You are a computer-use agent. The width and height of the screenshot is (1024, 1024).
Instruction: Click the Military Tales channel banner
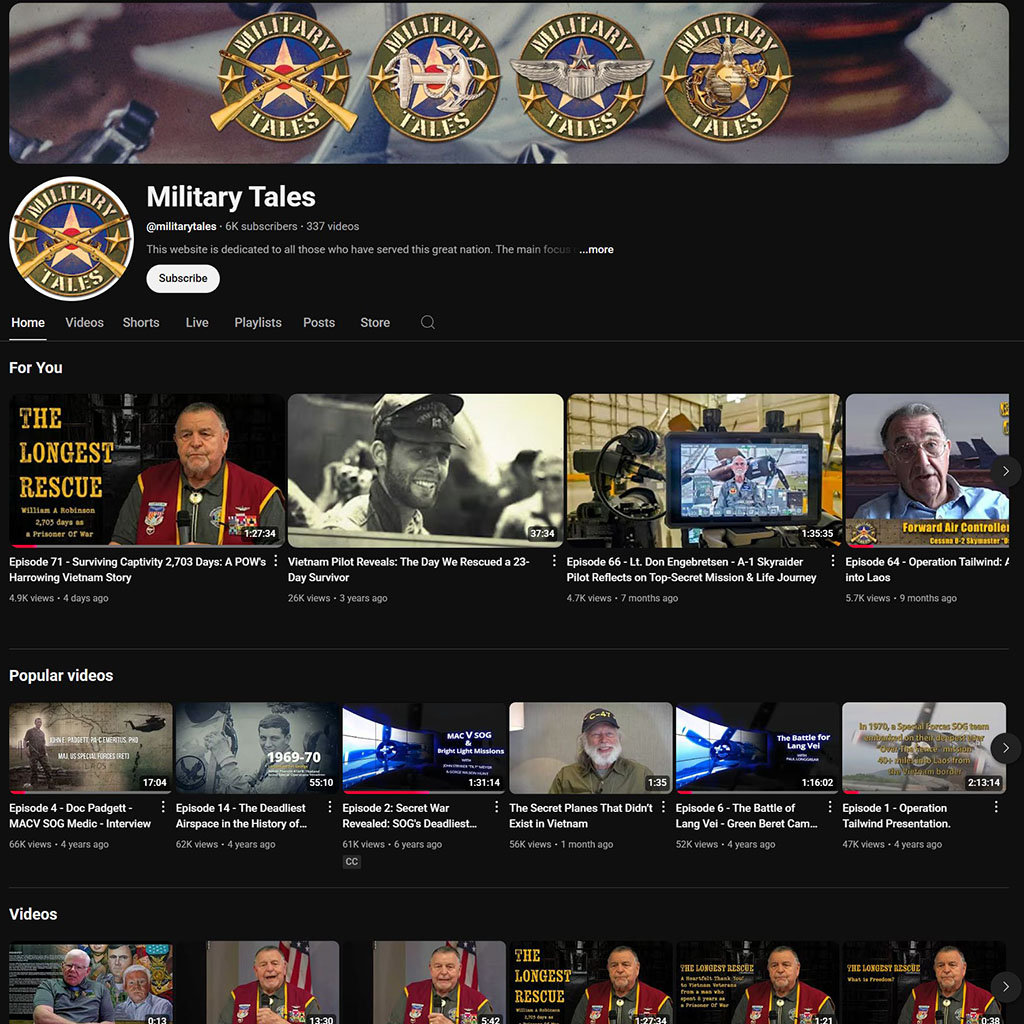(509, 83)
